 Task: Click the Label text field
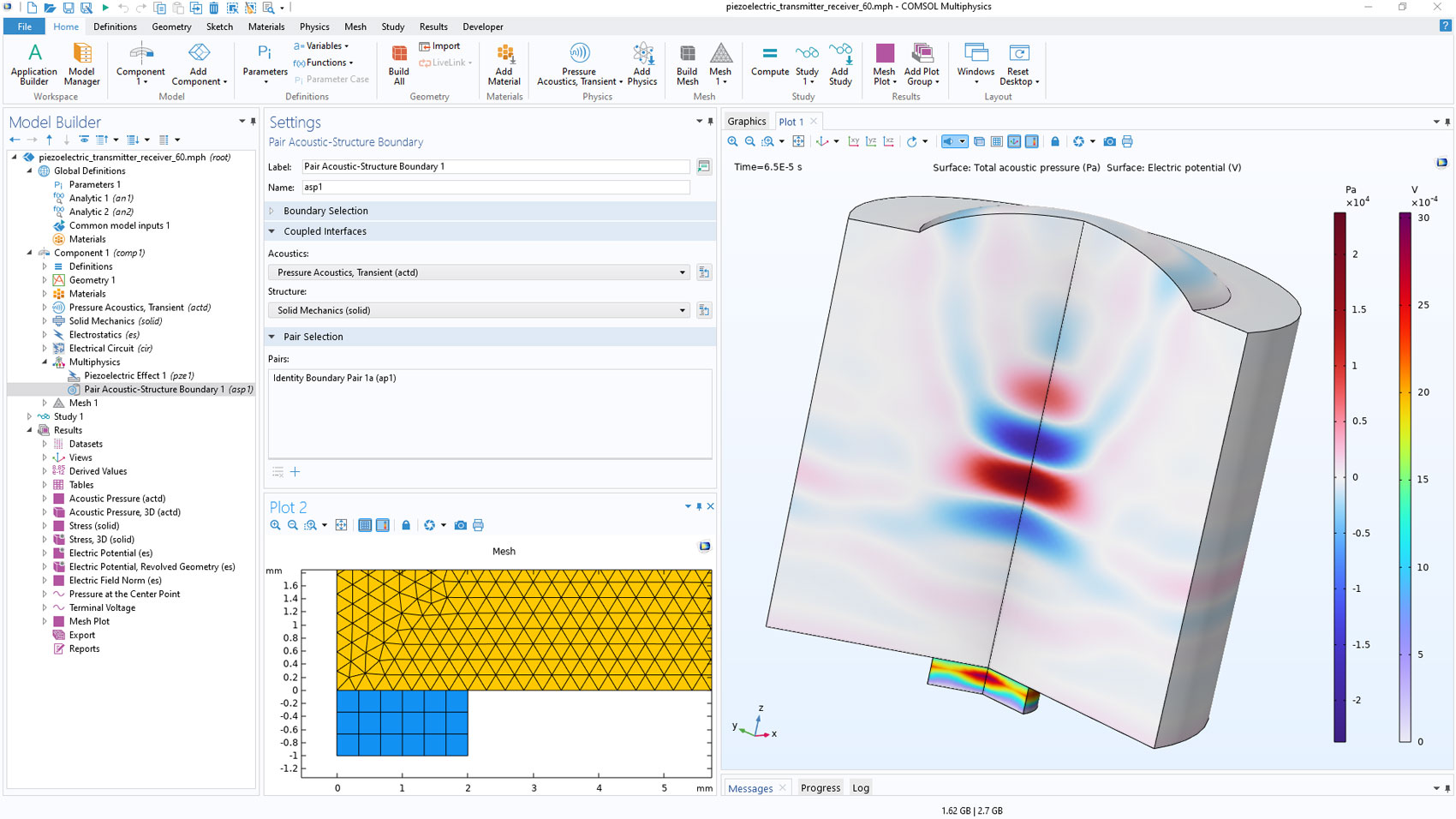495,166
